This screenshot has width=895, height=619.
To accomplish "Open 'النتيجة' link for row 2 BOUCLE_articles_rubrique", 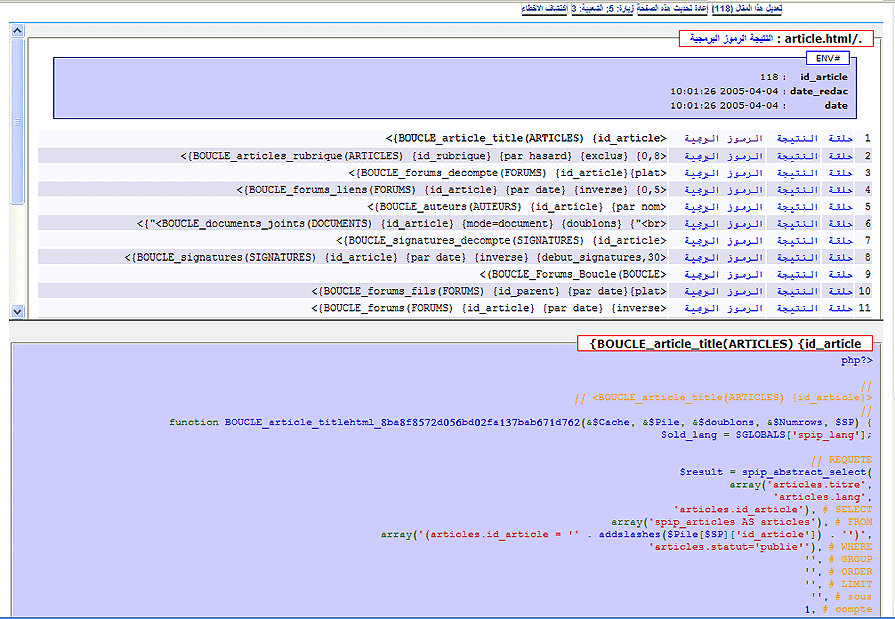I will tap(797, 156).
